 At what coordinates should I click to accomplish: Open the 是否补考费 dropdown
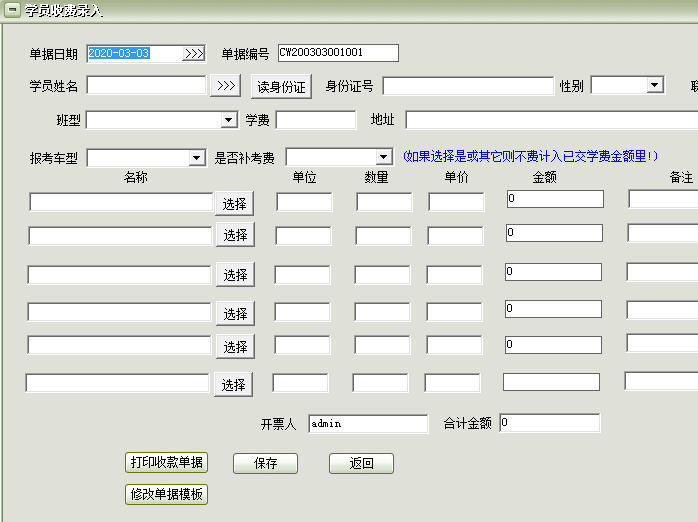pyautogui.click(x=383, y=158)
